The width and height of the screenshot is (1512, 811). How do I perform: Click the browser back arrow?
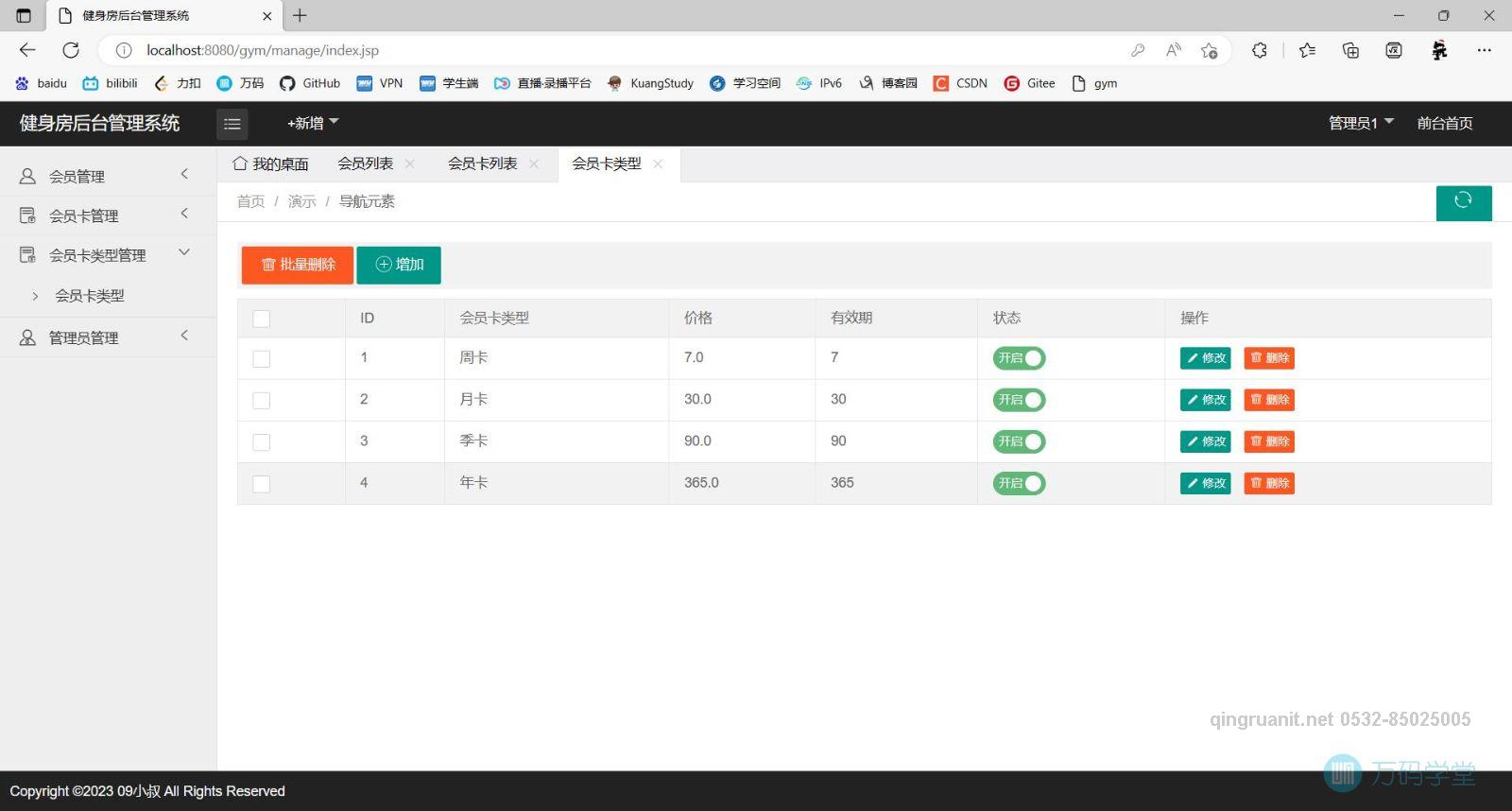coord(27,50)
